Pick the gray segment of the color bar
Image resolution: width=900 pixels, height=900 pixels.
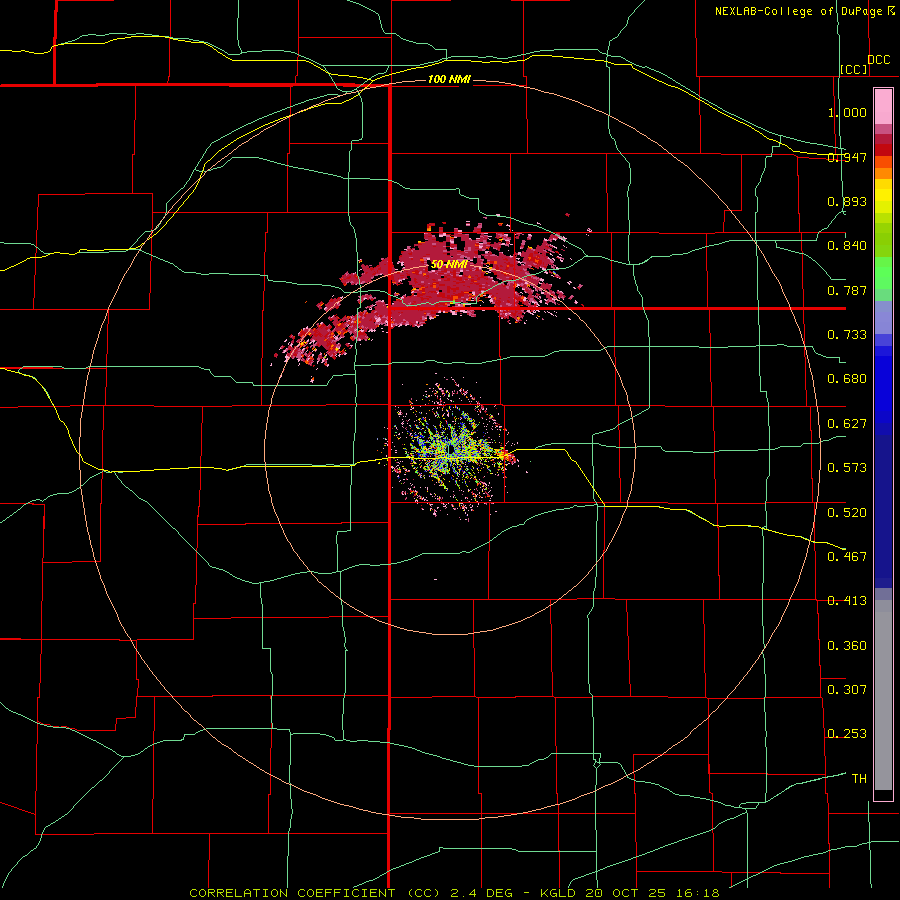pos(883,700)
